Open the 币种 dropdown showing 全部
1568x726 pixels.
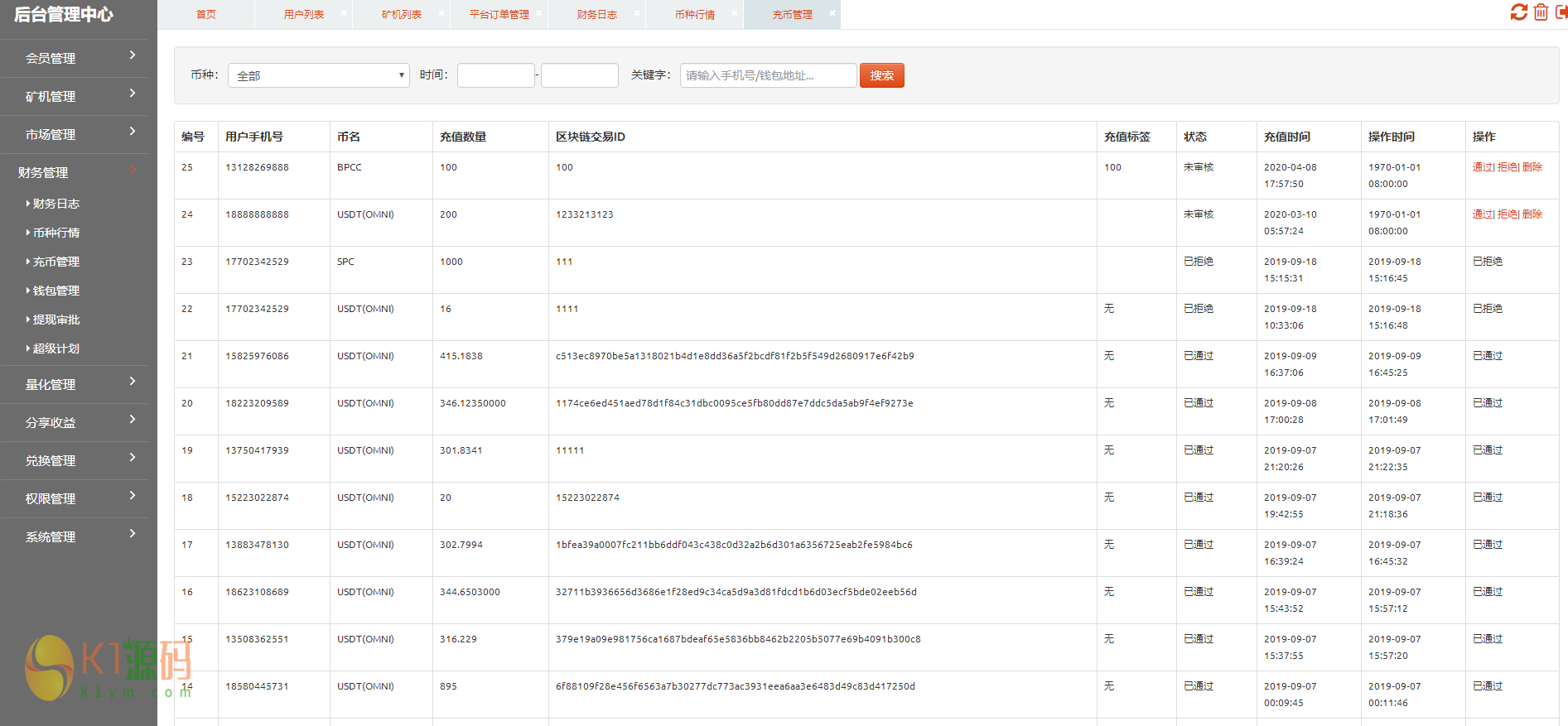tap(319, 75)
